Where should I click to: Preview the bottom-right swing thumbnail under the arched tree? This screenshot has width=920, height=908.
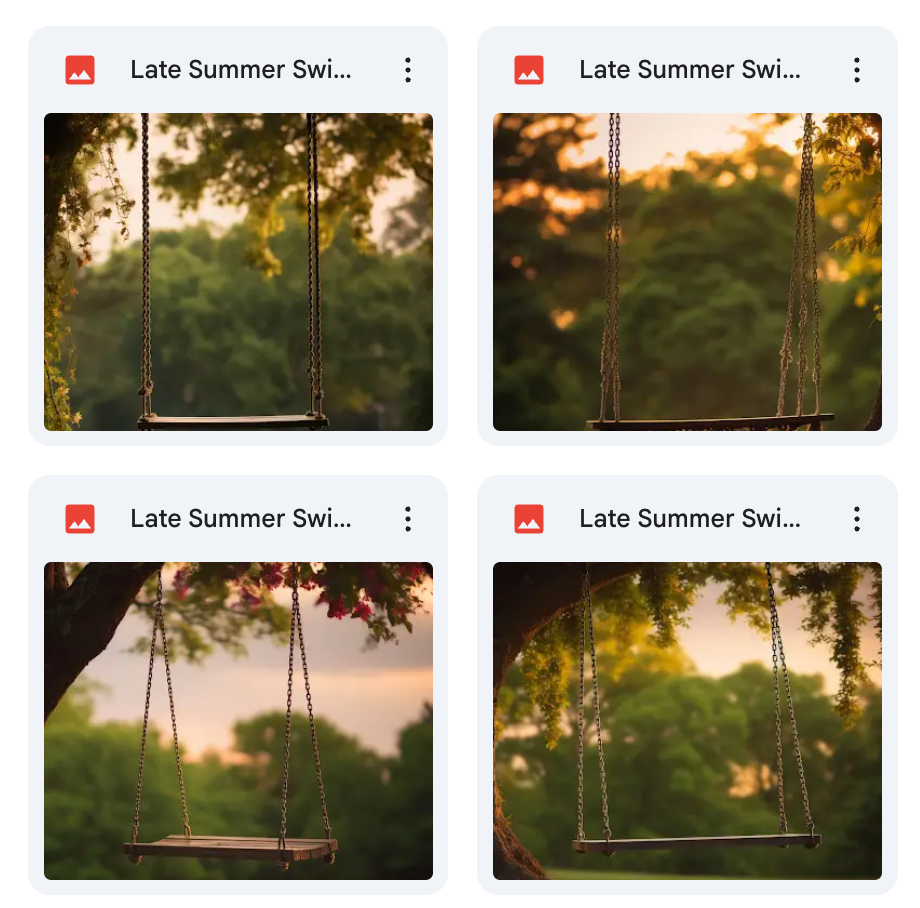point(687,721)
